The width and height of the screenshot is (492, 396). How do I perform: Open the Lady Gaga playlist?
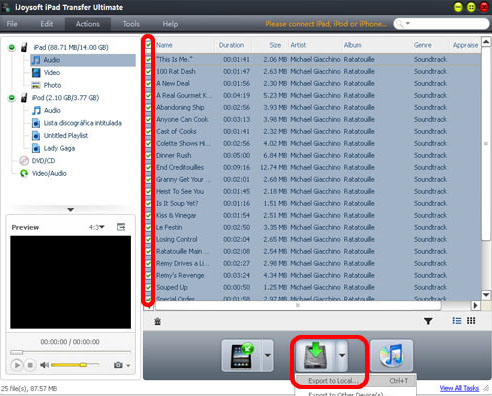[x=59, y=148]
